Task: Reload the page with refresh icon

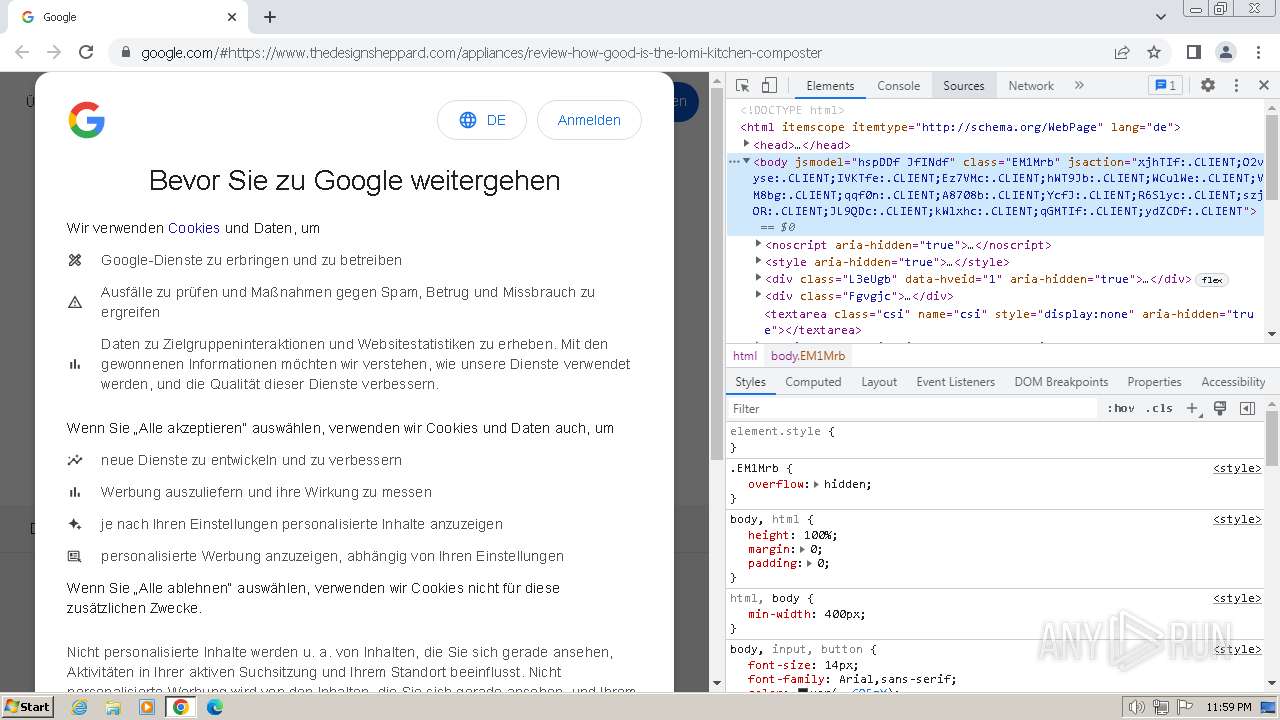Action: pyautogui.click(x=86, y=52)
